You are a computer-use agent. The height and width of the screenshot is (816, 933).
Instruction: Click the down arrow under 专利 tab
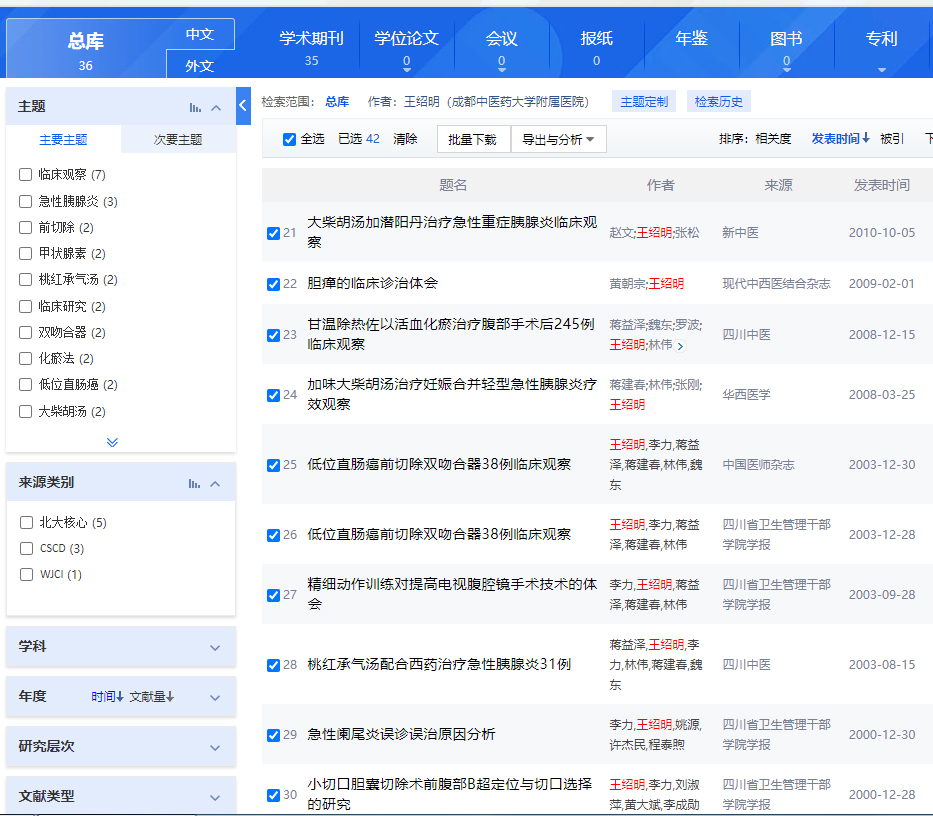click(881, 69)
